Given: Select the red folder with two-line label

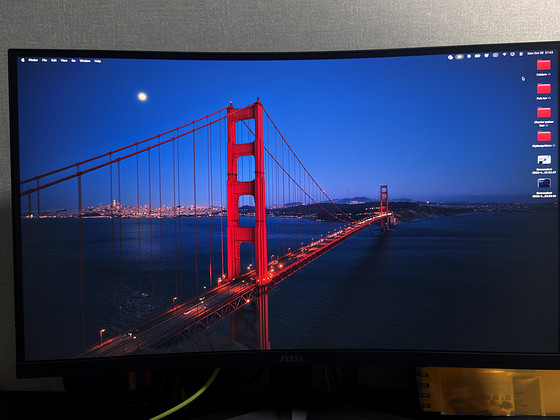Looking at the screenshot, I should coord(544,112).
